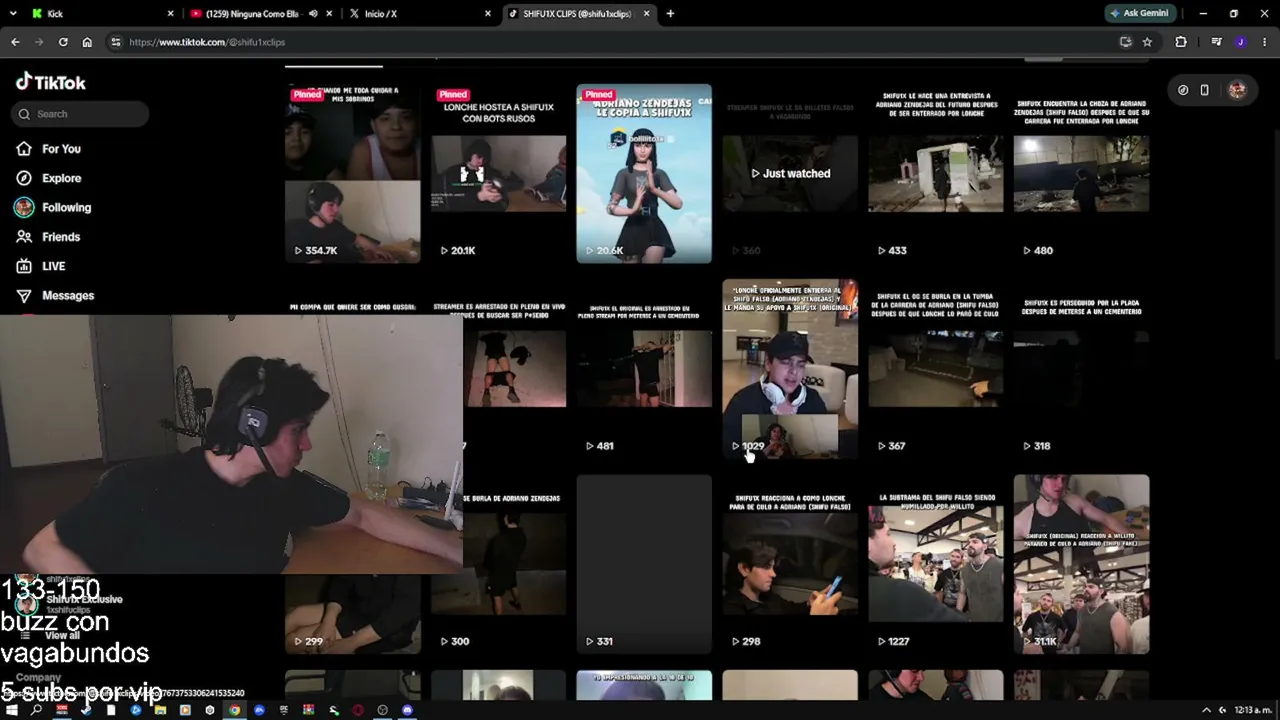Open Windows taskbar search
The width and height of the screenshot is (1280, 720).
tap(37, 710)
